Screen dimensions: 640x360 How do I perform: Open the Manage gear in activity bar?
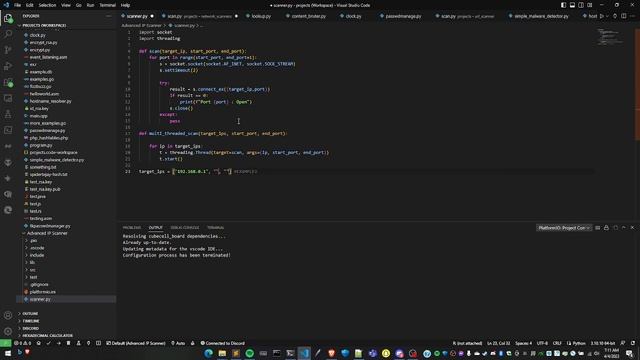[8, 331]
